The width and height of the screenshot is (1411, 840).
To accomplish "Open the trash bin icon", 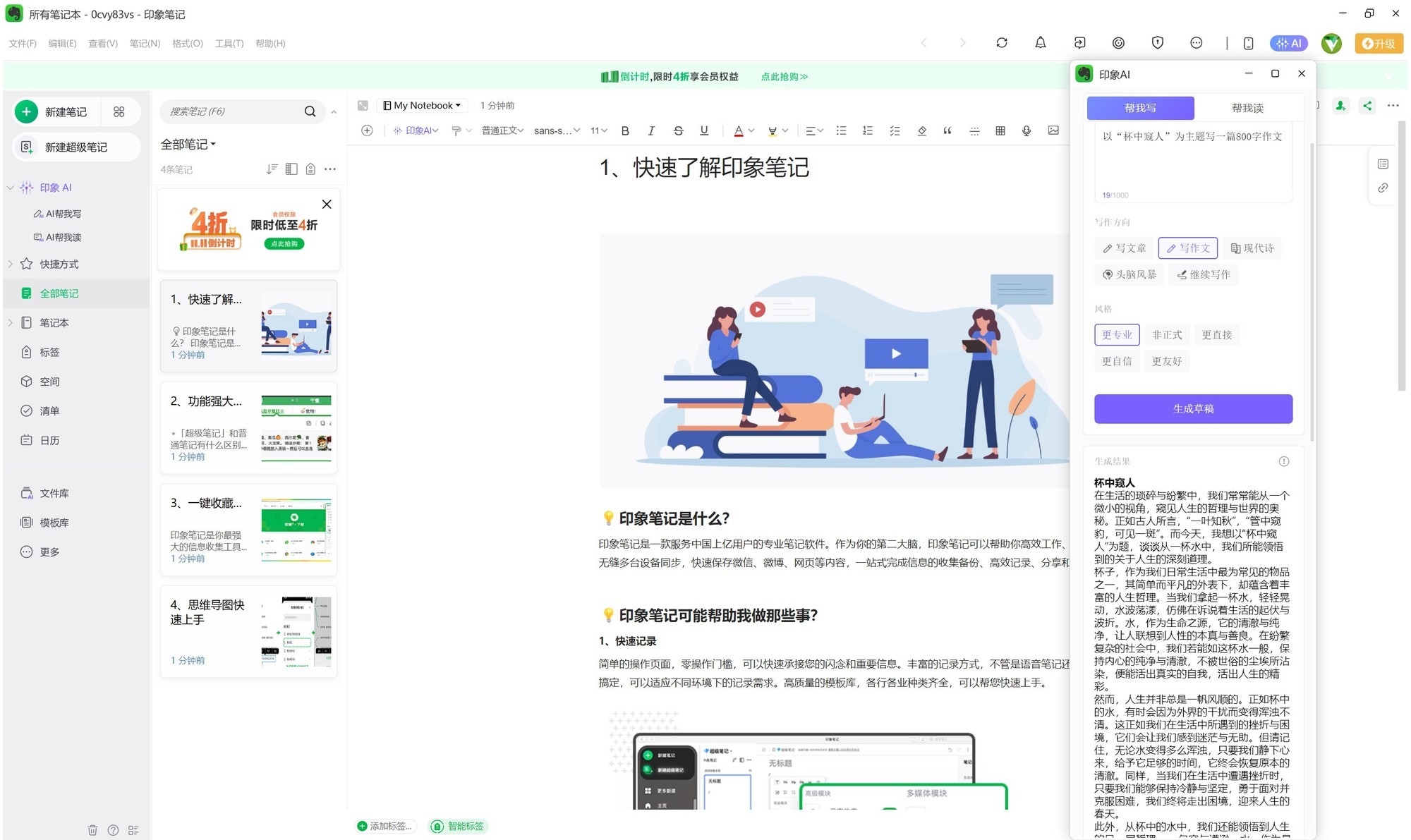I will (x=92, y=830).
